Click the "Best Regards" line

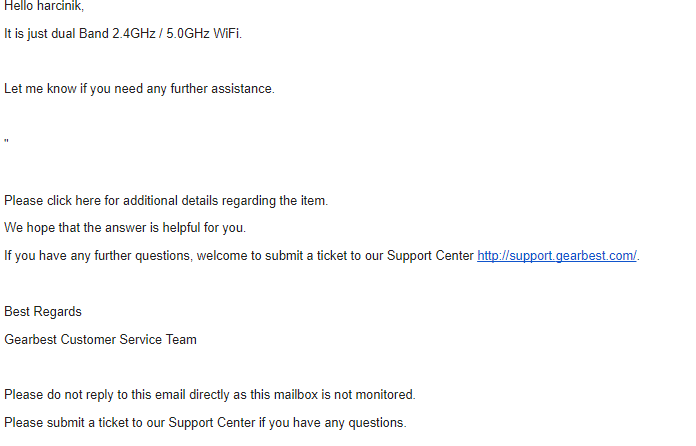43,311
